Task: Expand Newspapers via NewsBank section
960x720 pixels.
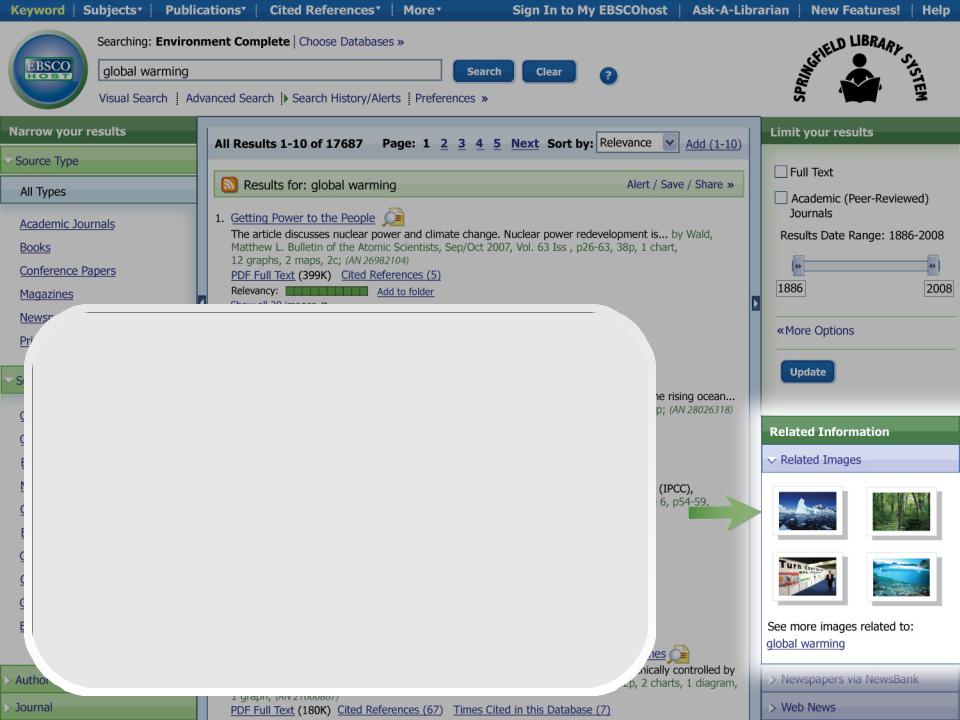Action: pyautogui.click(x=860, y=679)
